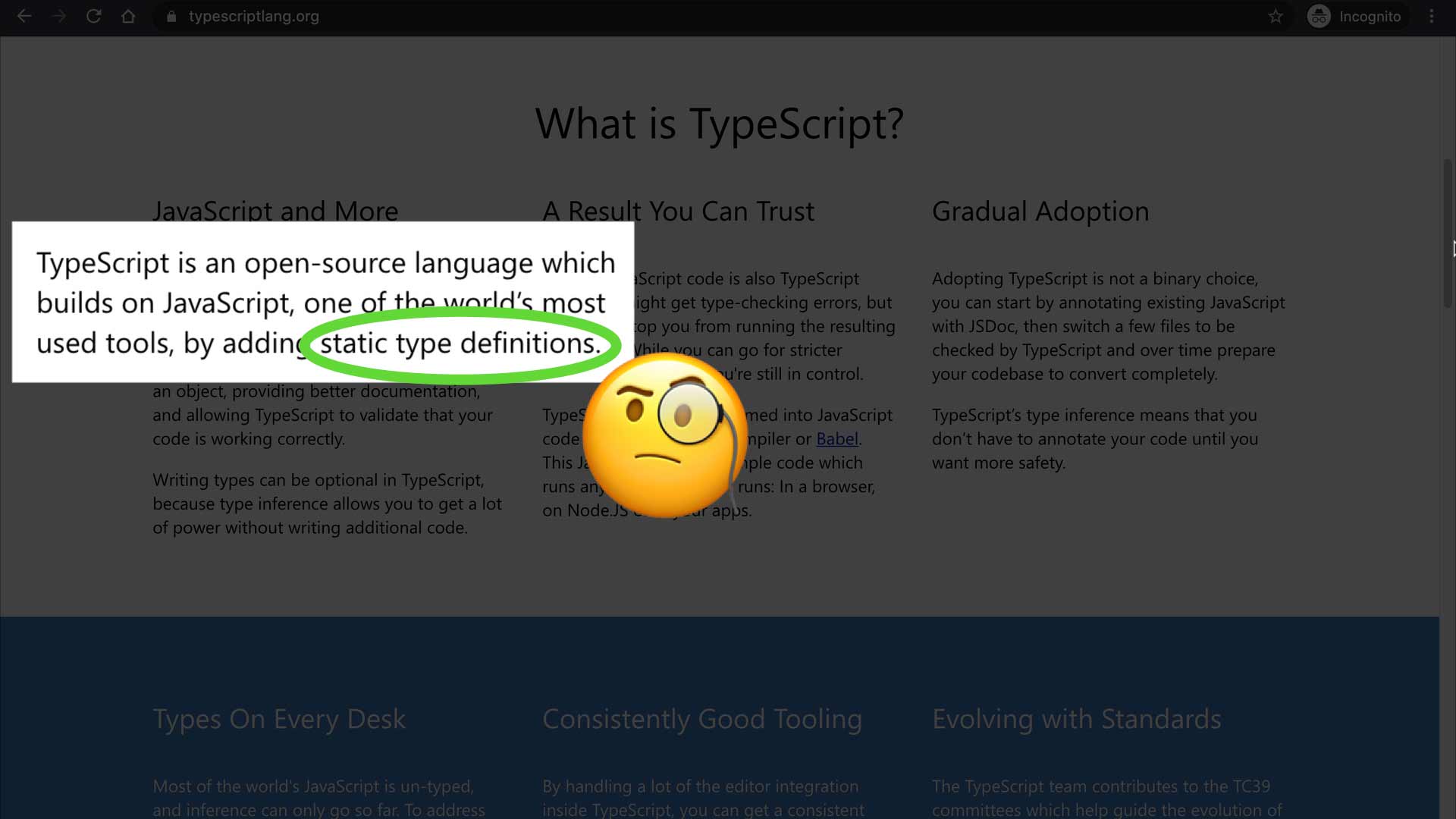Screen dimensions: 1456x819
Task: Click the 'JavaScript and More' heading
Action: (275, 210)
